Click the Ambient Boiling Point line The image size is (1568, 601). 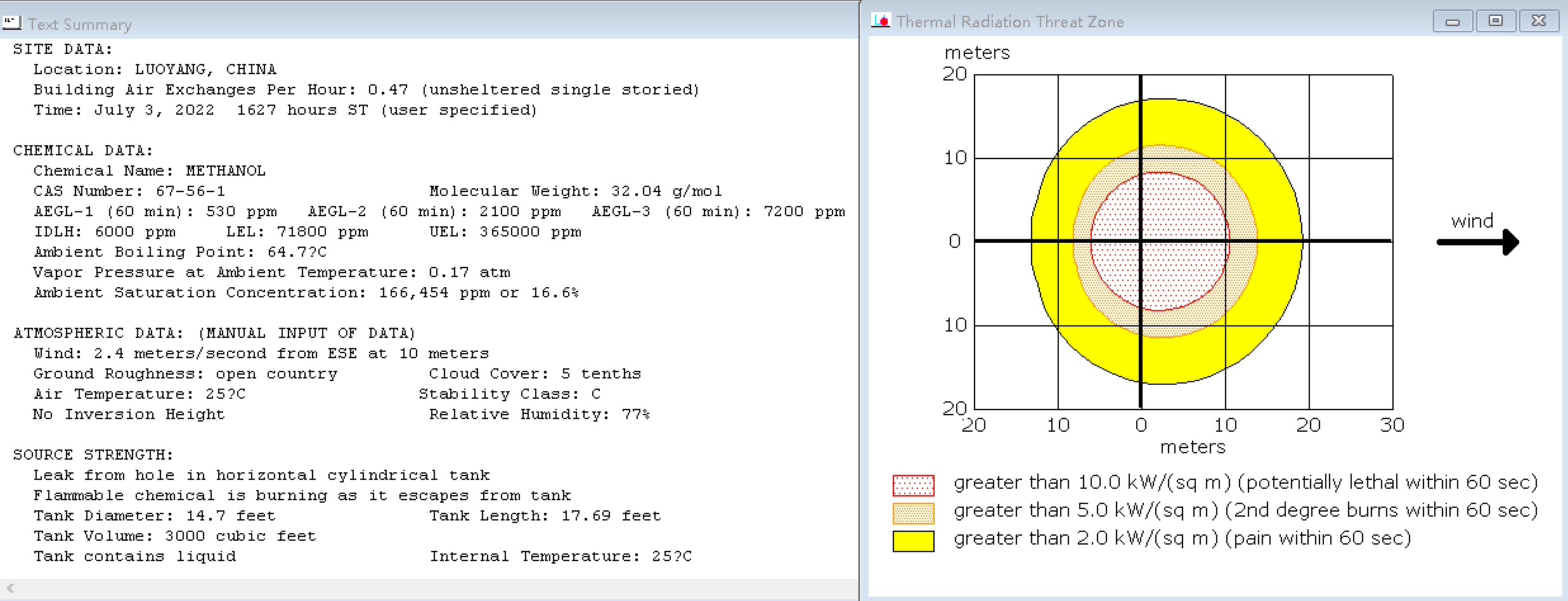[180, 252]
